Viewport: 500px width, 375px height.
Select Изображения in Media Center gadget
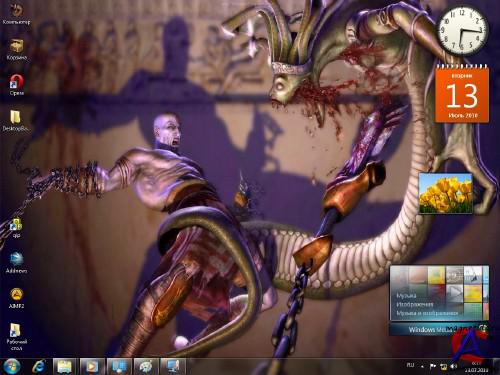coord(415,304)
